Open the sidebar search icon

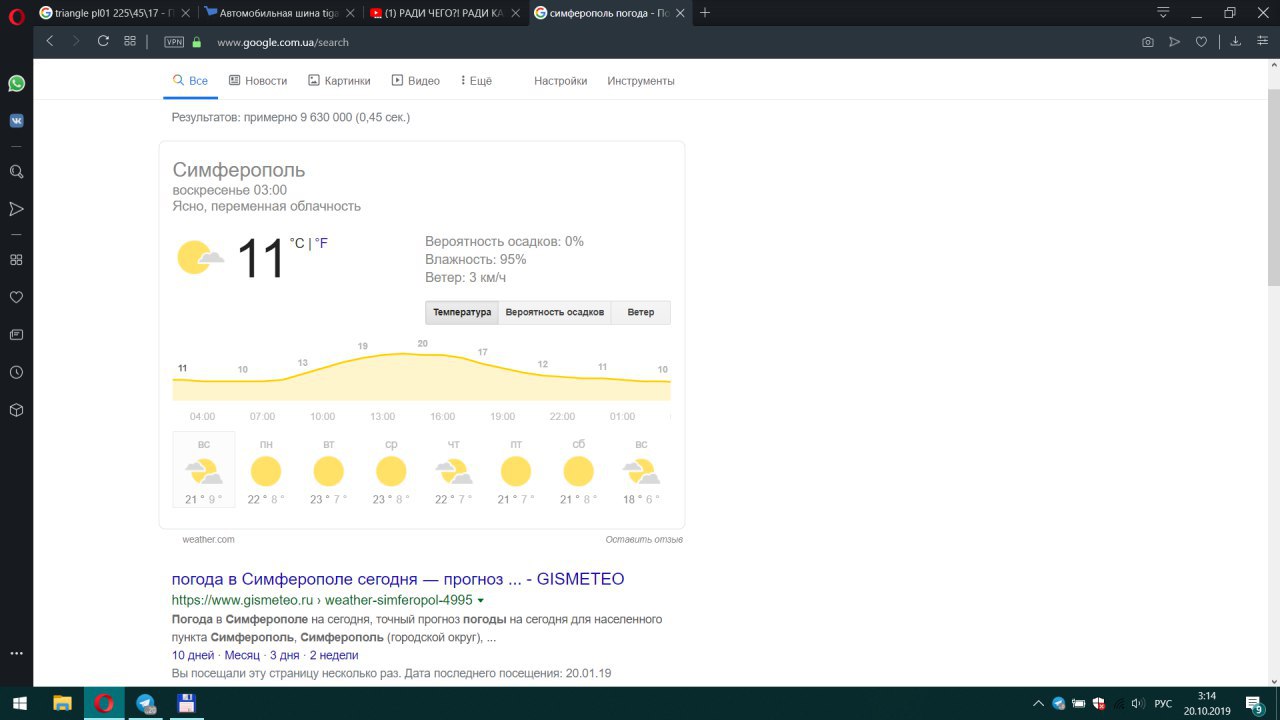click(x=16, y=172)
